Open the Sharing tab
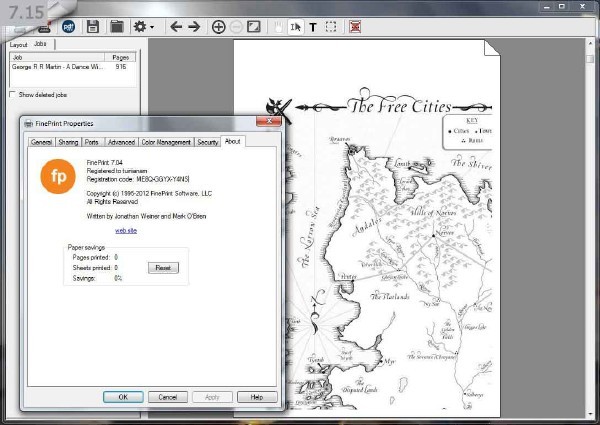This screenshot has height=425, width=600. [68, 142]
